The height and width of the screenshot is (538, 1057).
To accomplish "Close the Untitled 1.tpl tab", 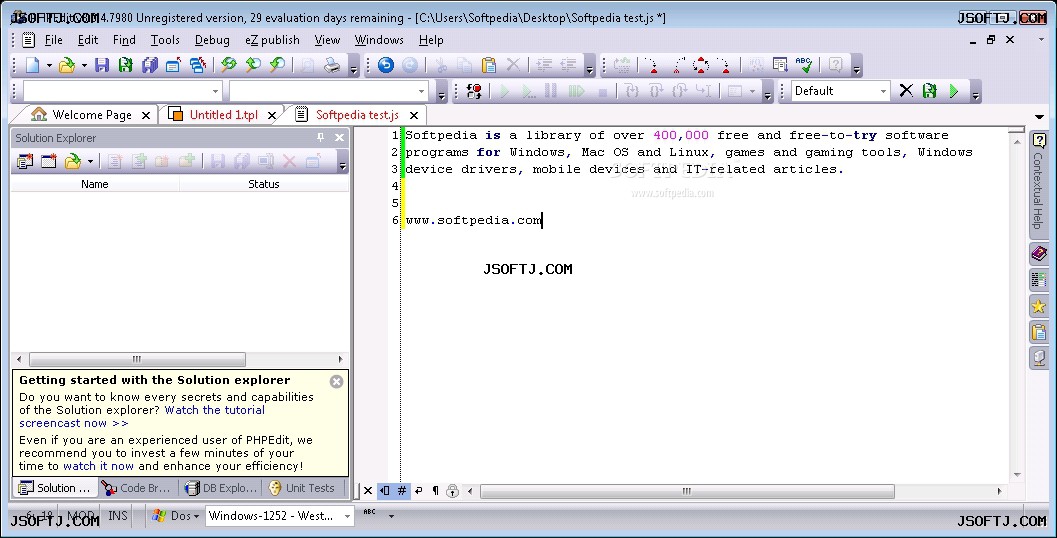I will [x=272, y=116].
